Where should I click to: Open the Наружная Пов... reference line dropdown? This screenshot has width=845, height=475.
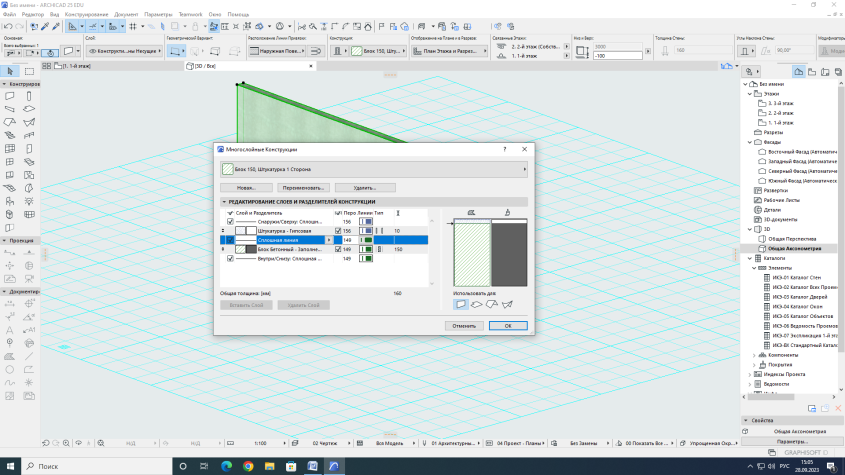(x=276, y=51)
